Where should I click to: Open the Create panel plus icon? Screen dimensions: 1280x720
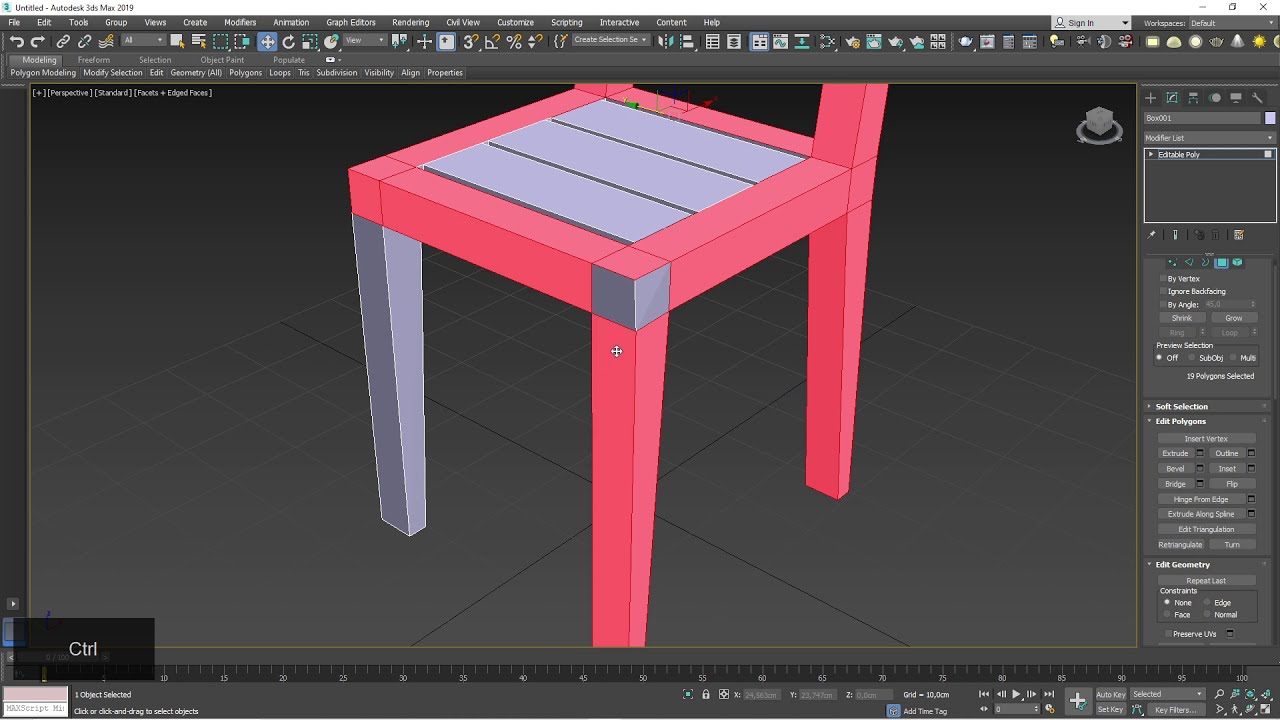1150,97
